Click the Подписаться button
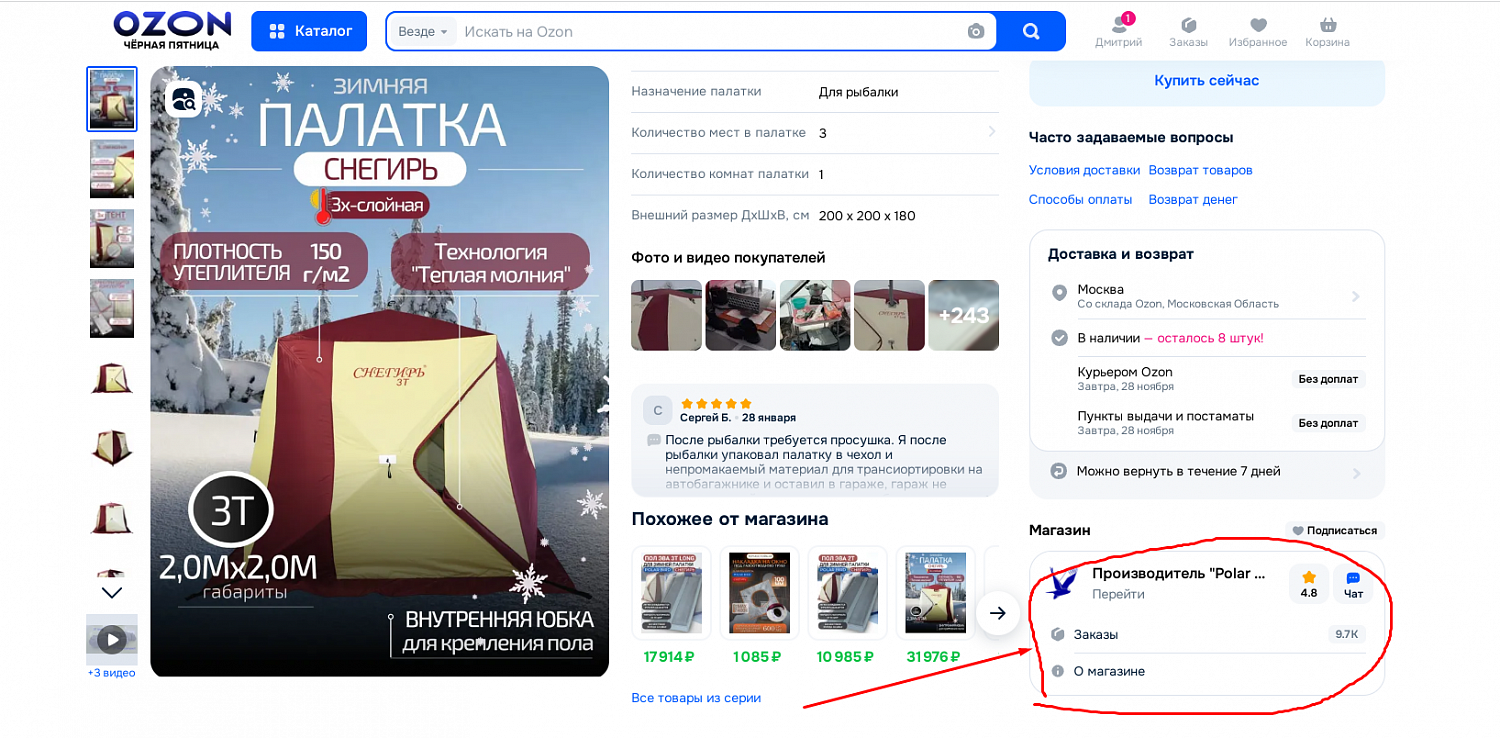 click(x=1335, y=531)
